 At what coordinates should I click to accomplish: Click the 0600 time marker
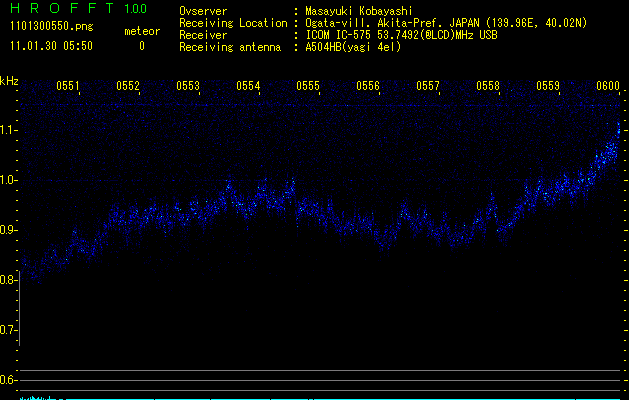click(608, 87)
